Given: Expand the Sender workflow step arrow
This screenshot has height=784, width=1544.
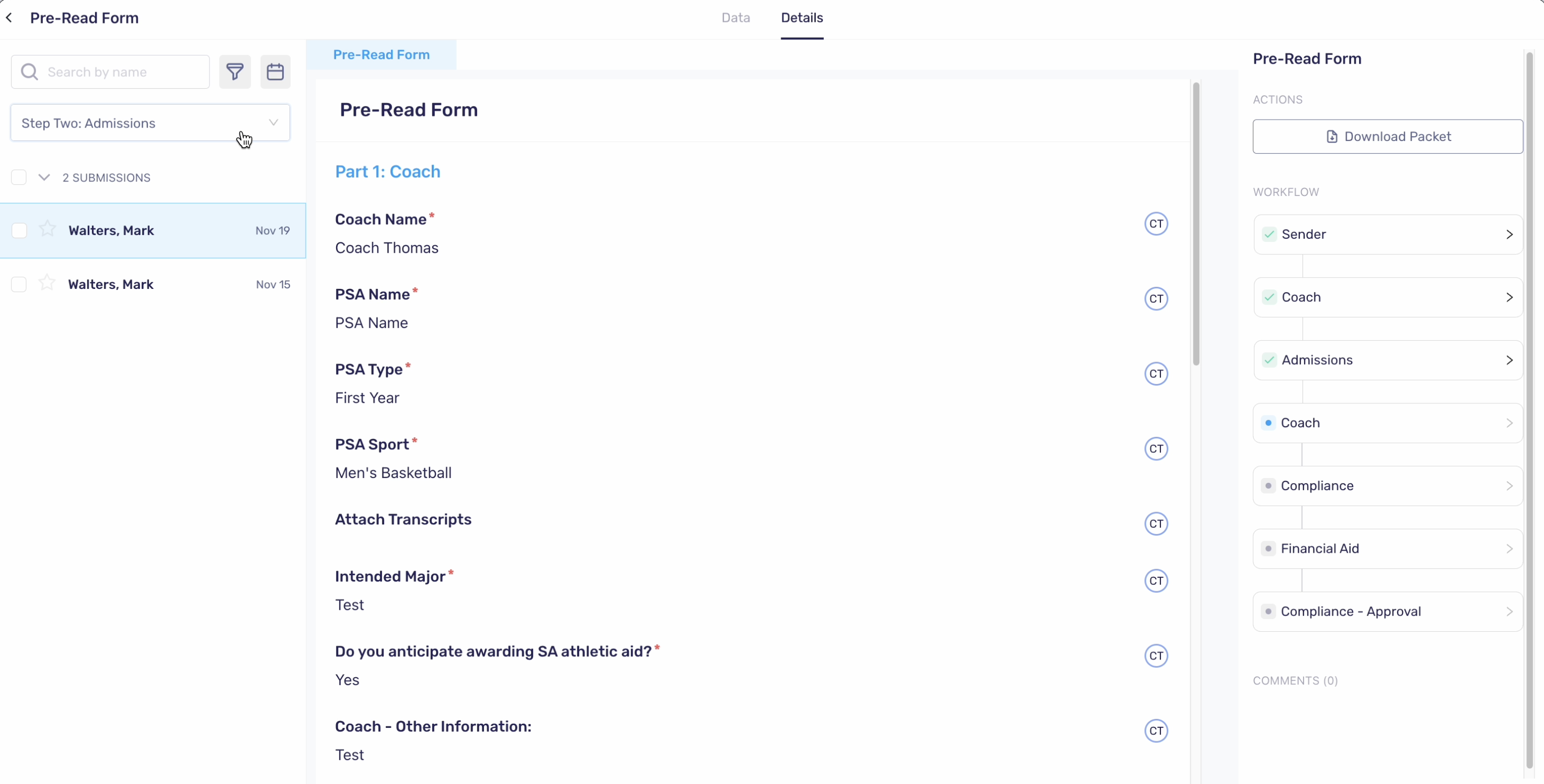Looking at the screenshot, I should [1509, 234].
